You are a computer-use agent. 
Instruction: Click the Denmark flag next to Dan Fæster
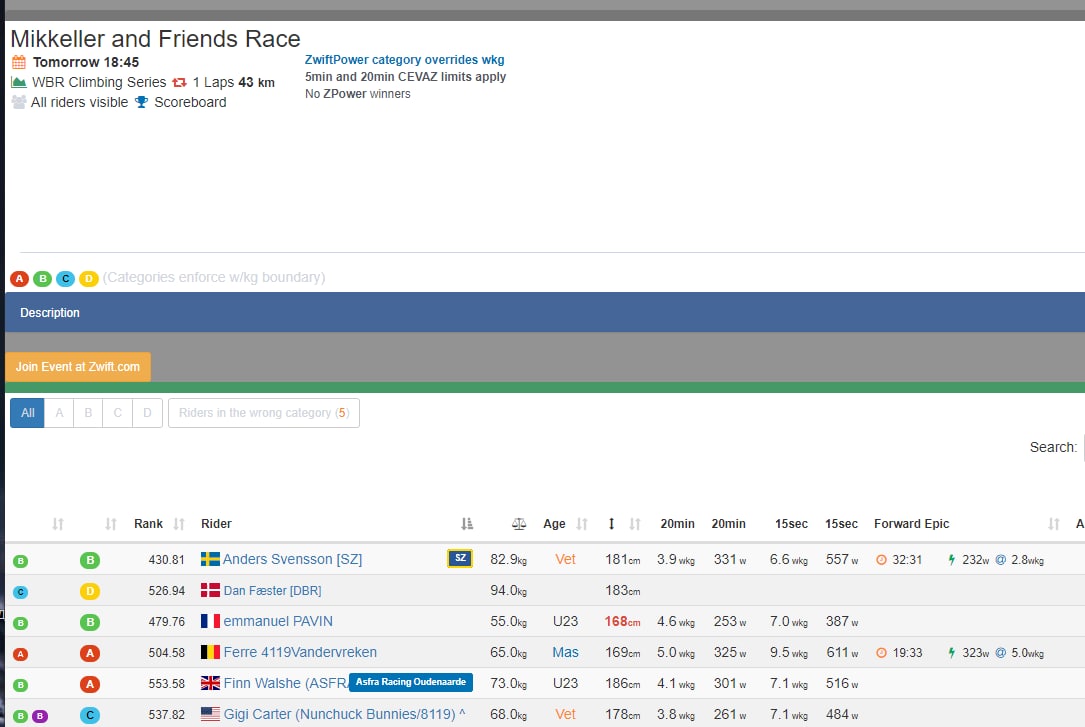[210, 590]
